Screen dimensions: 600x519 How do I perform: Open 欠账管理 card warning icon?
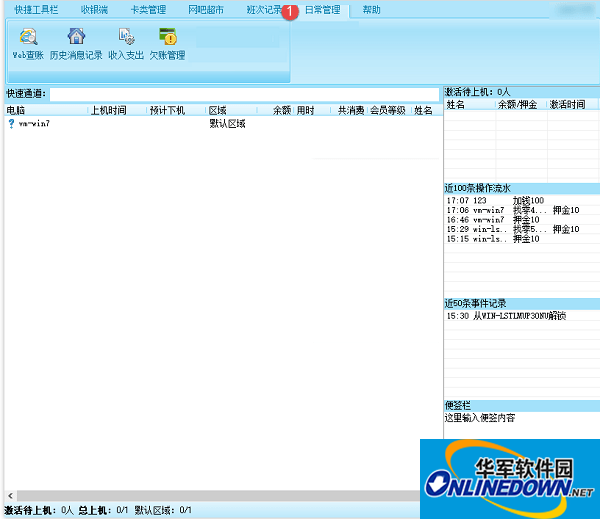168,36
